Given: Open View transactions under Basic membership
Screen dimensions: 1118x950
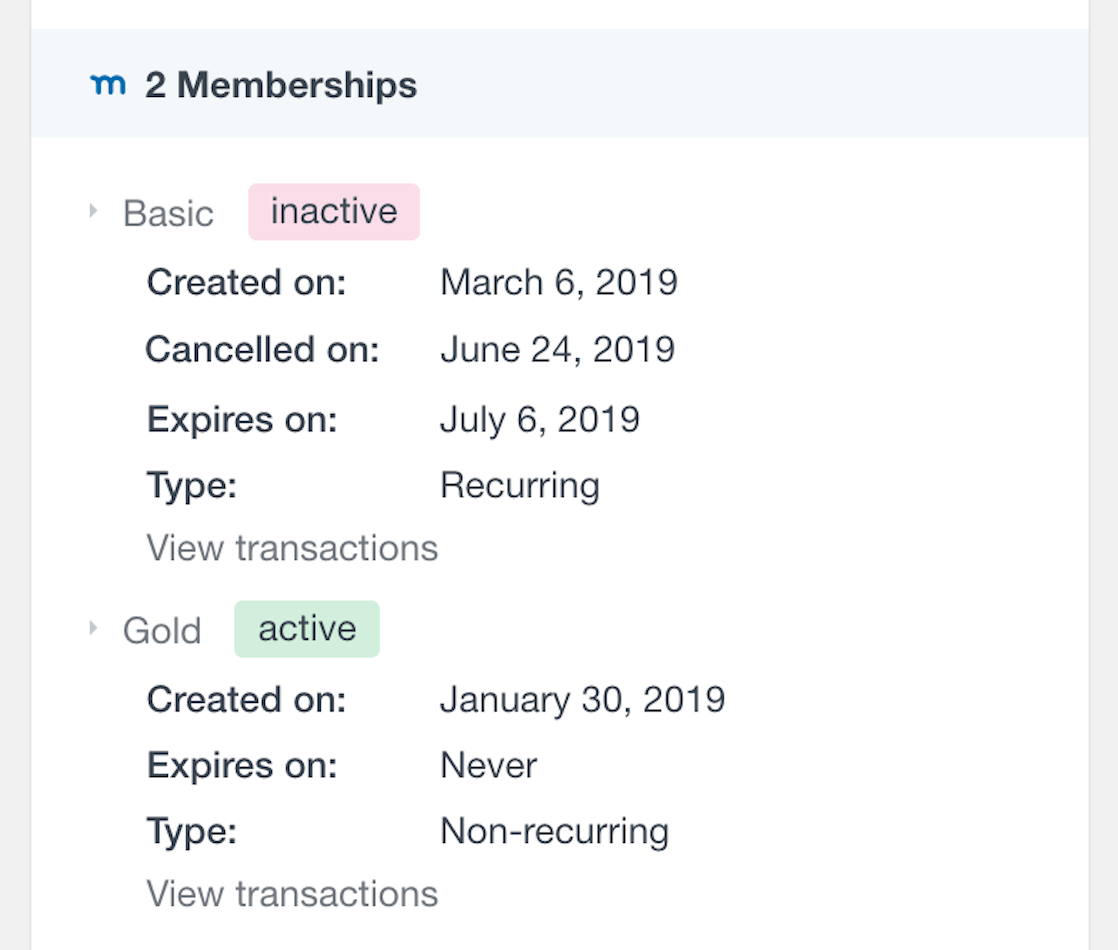Looking at the screenshot, I should pos(291,547).
